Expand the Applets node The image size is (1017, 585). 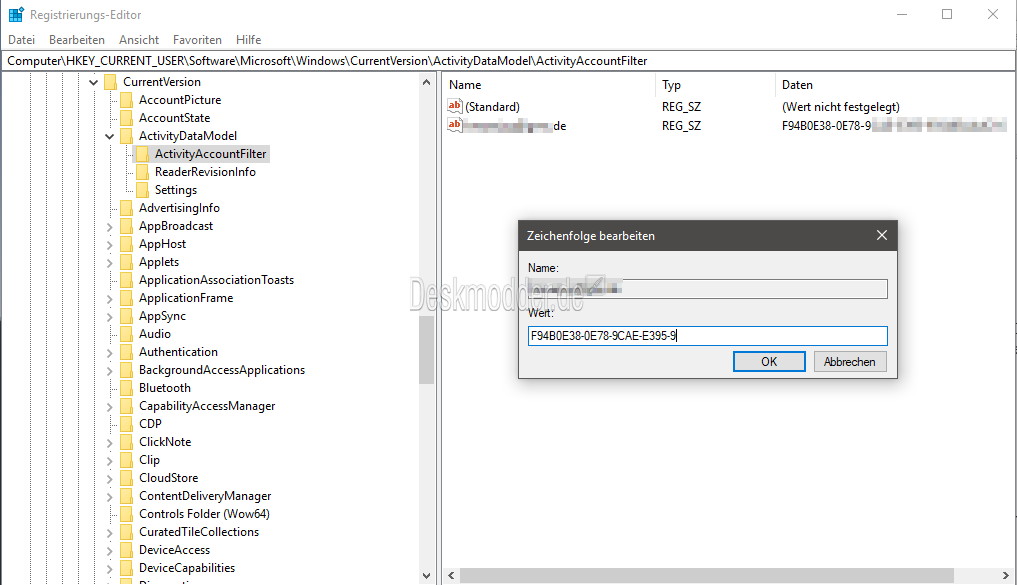pyautogui.click(x=110, y=263)
